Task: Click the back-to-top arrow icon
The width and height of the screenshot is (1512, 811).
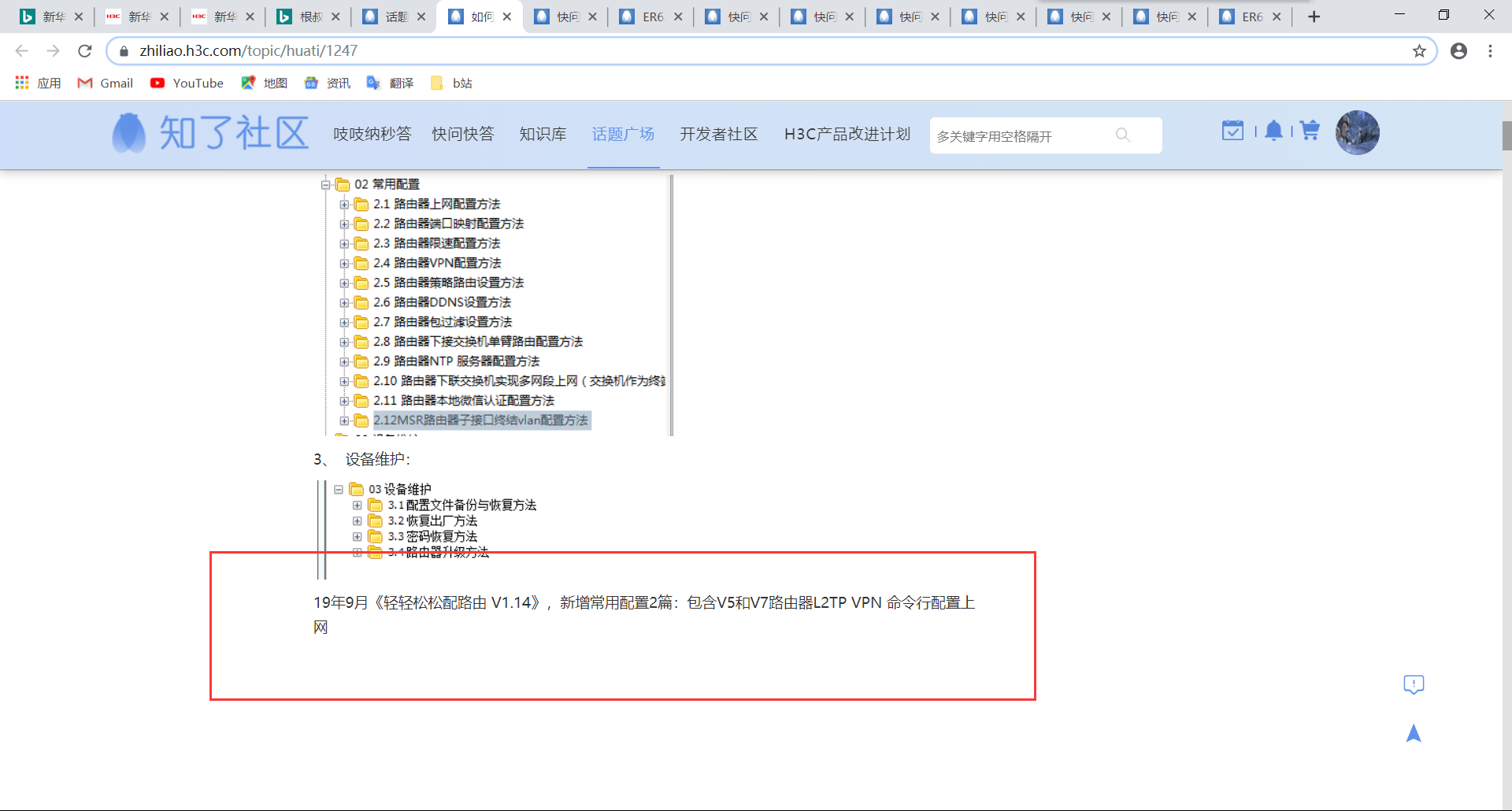Action: (1414, 733)
